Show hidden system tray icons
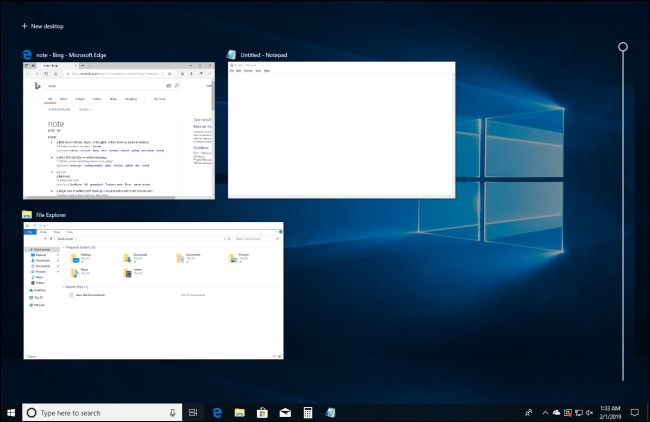 pos(545,412)
